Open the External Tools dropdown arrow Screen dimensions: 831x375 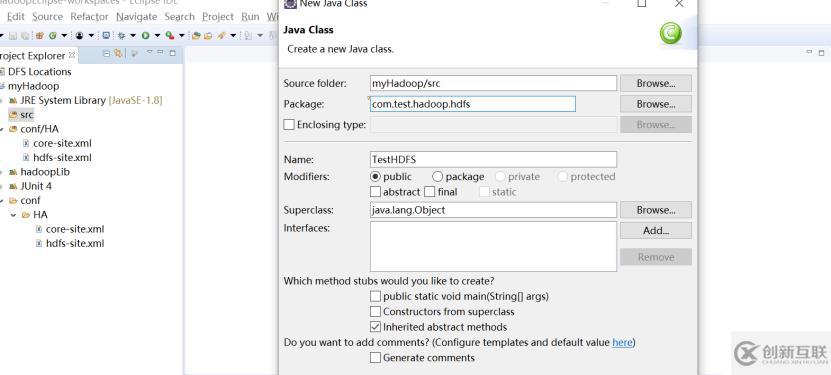point(182,35)
